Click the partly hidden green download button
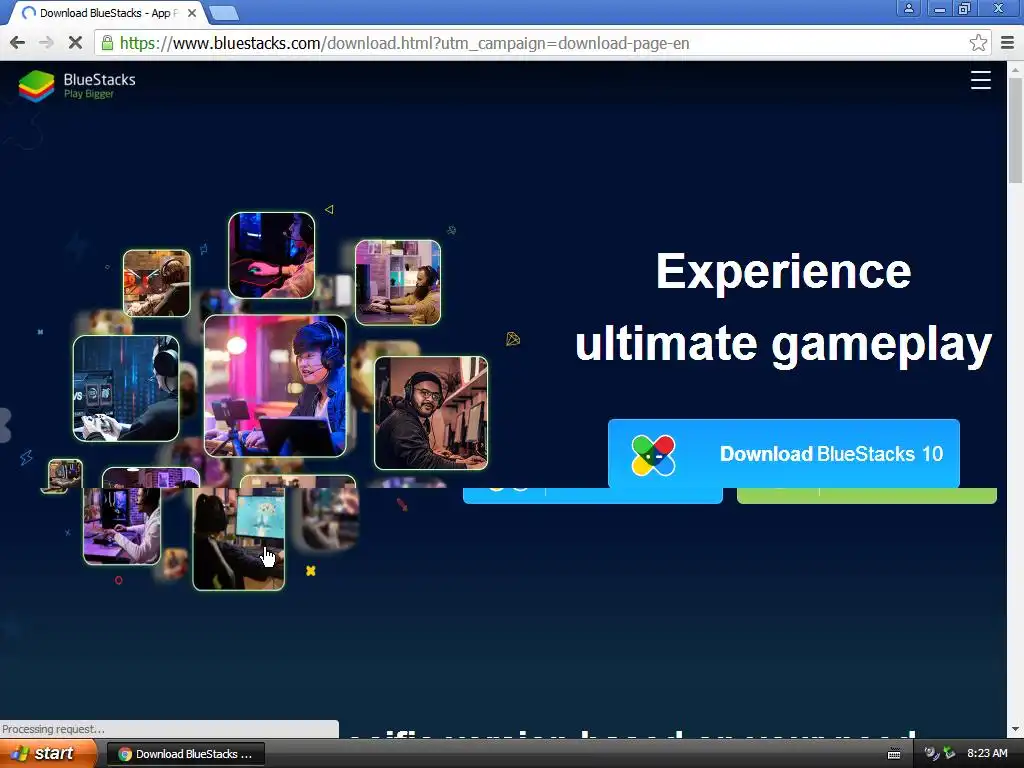 coord(867,496)
